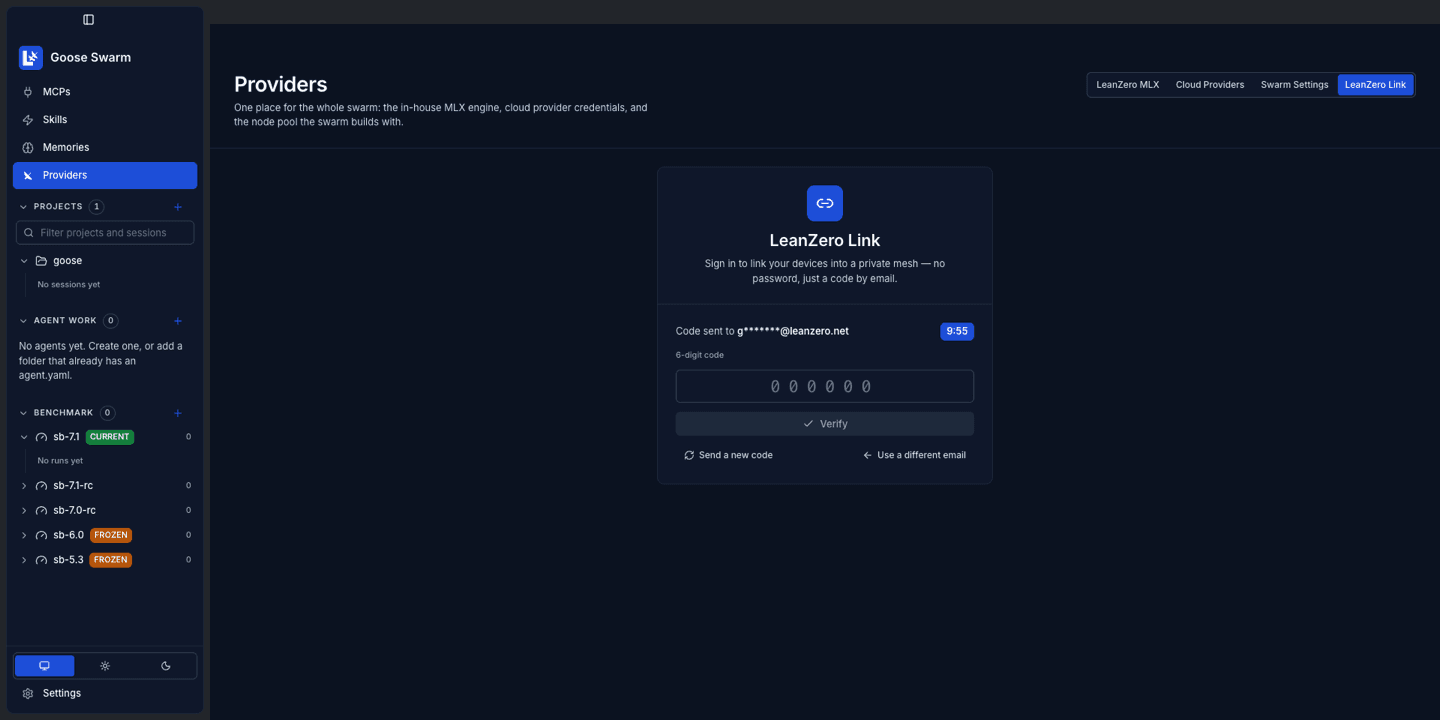Click the No sessions yet text
The image size is (1440, 720).
[x=69, y=285]
